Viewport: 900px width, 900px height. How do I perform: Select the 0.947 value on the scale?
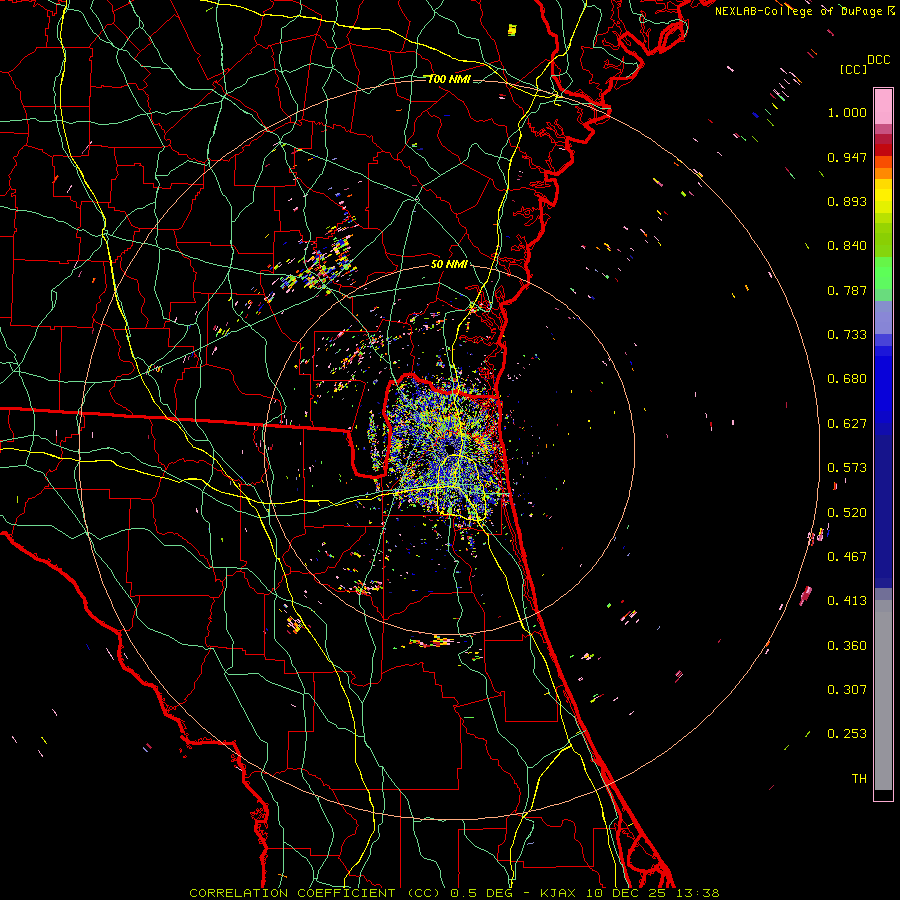[x=847, y=157]
